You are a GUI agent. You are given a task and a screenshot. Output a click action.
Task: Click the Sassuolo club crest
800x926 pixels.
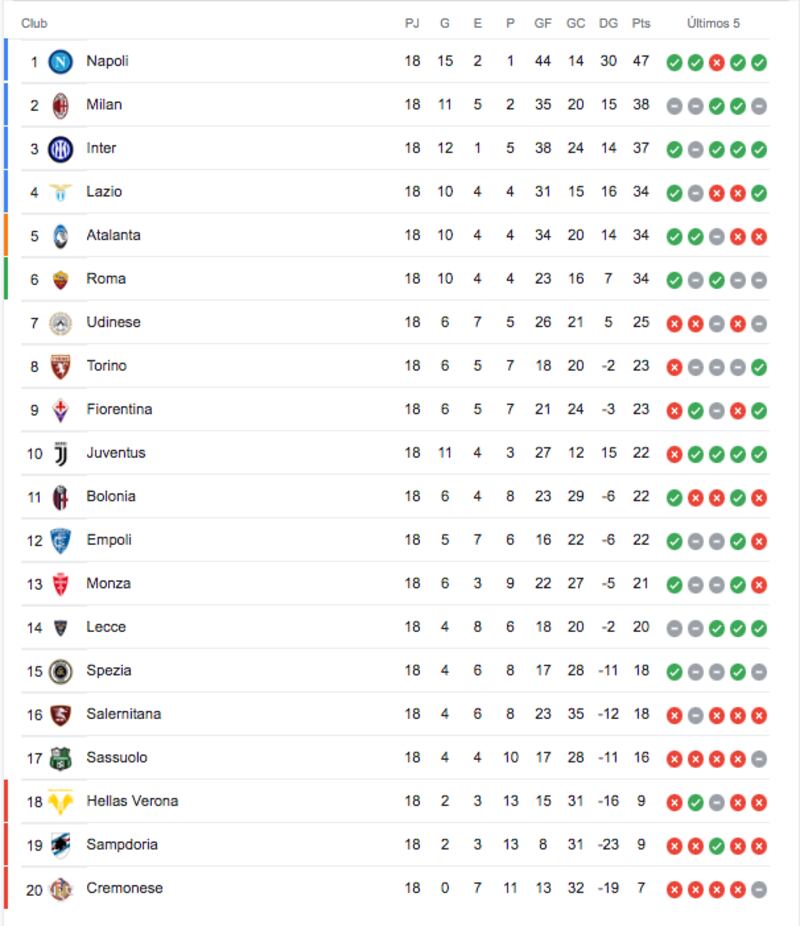coord(61,758)
